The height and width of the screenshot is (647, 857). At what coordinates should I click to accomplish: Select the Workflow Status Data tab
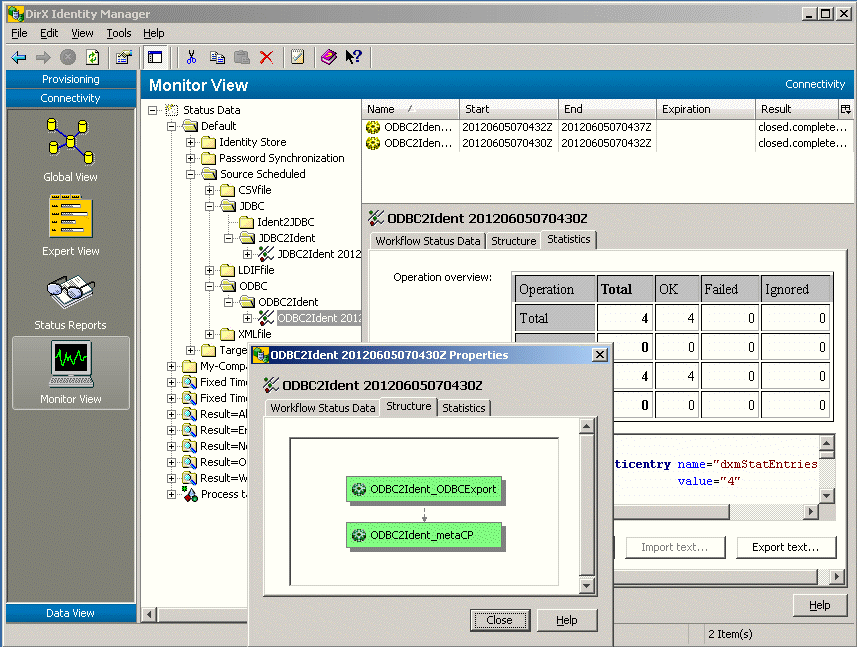322,407
